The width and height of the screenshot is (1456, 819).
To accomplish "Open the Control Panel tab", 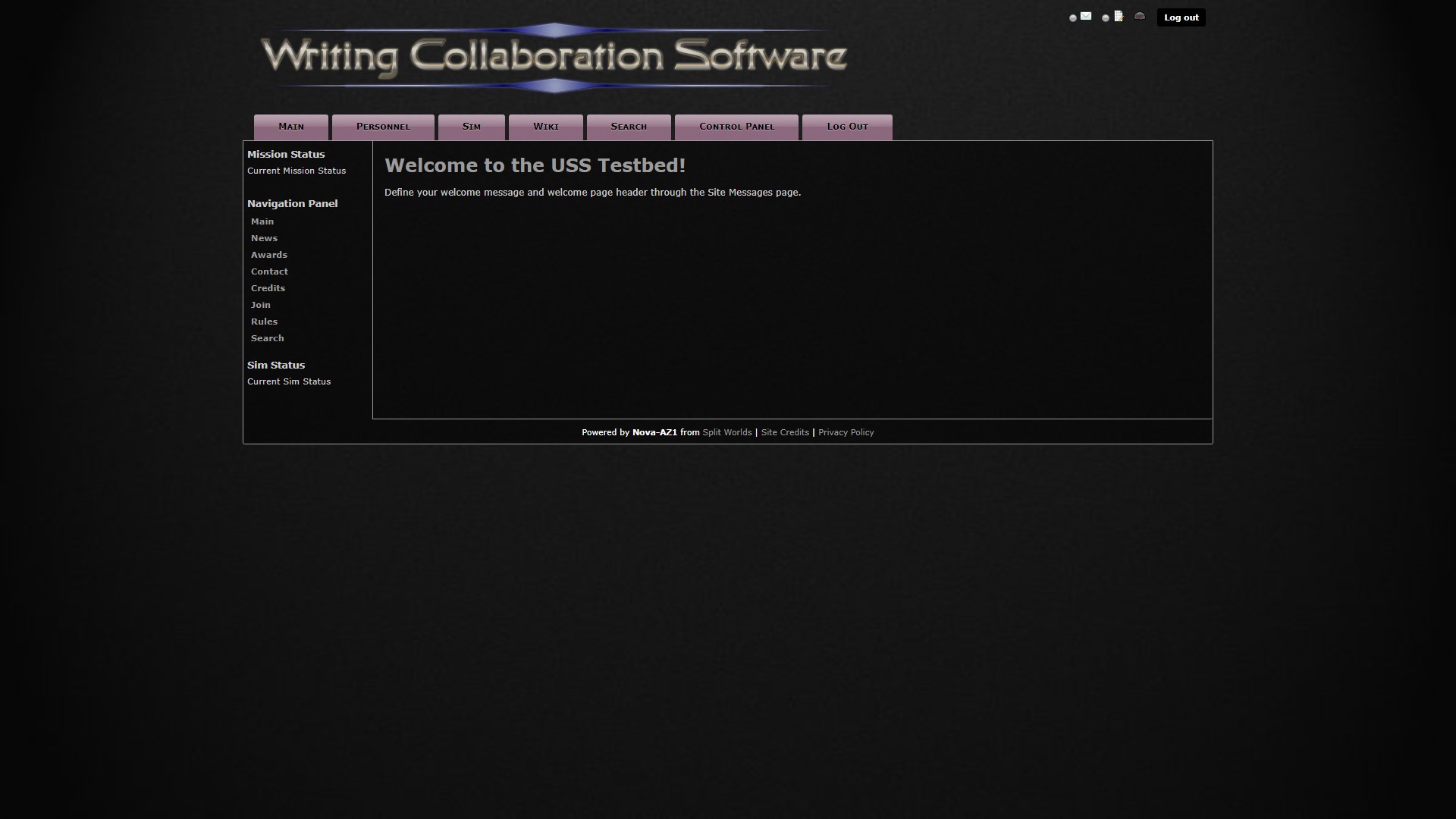I will click(736, 127).
